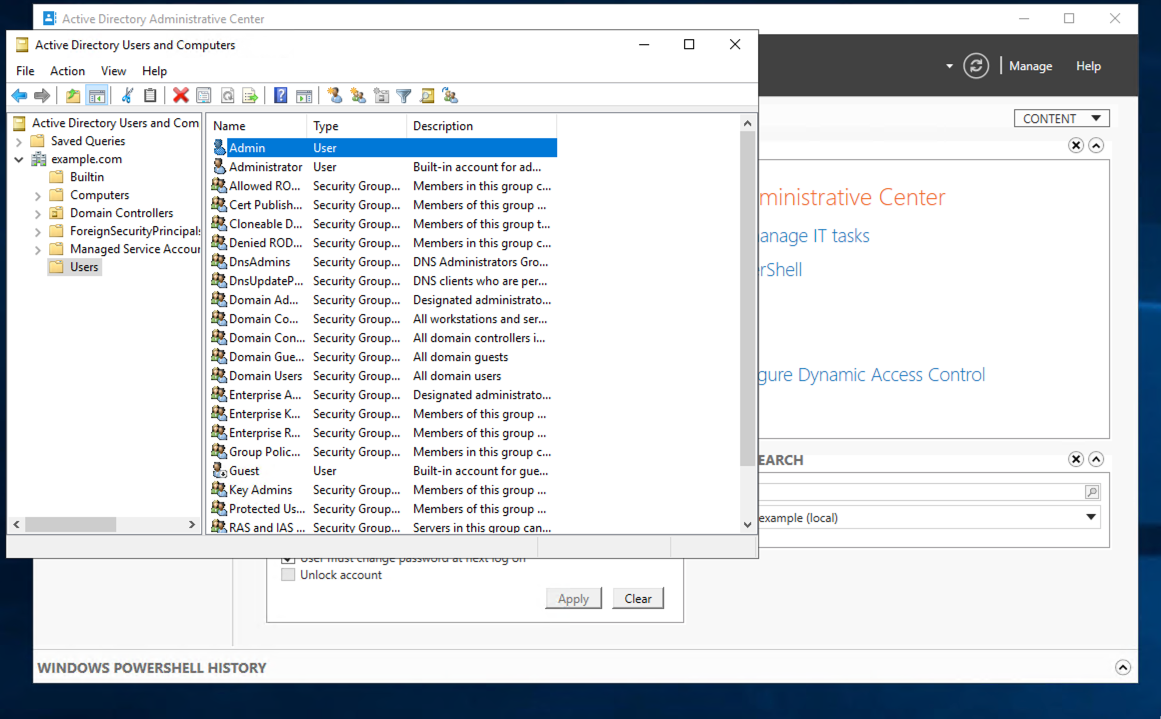Sort the list by the Type column

[x=356, y=126]
